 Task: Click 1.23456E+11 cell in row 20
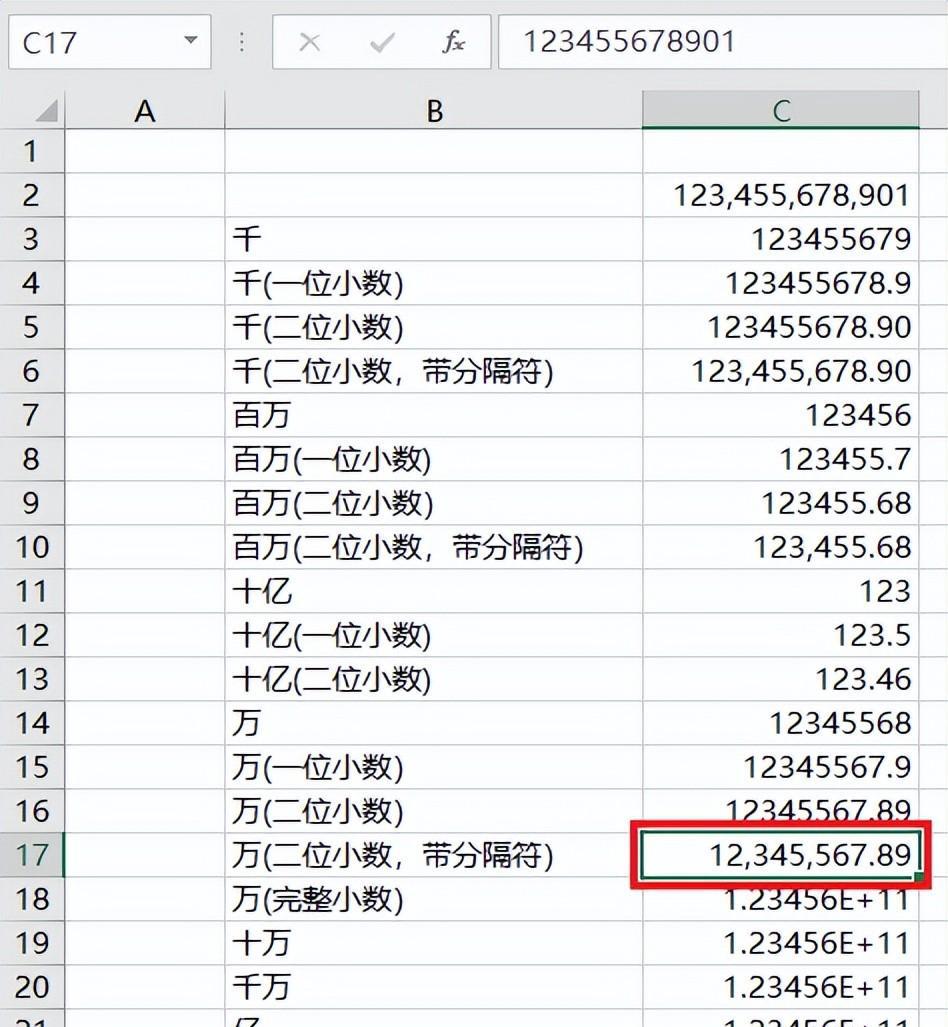click(x=781, y=987)
